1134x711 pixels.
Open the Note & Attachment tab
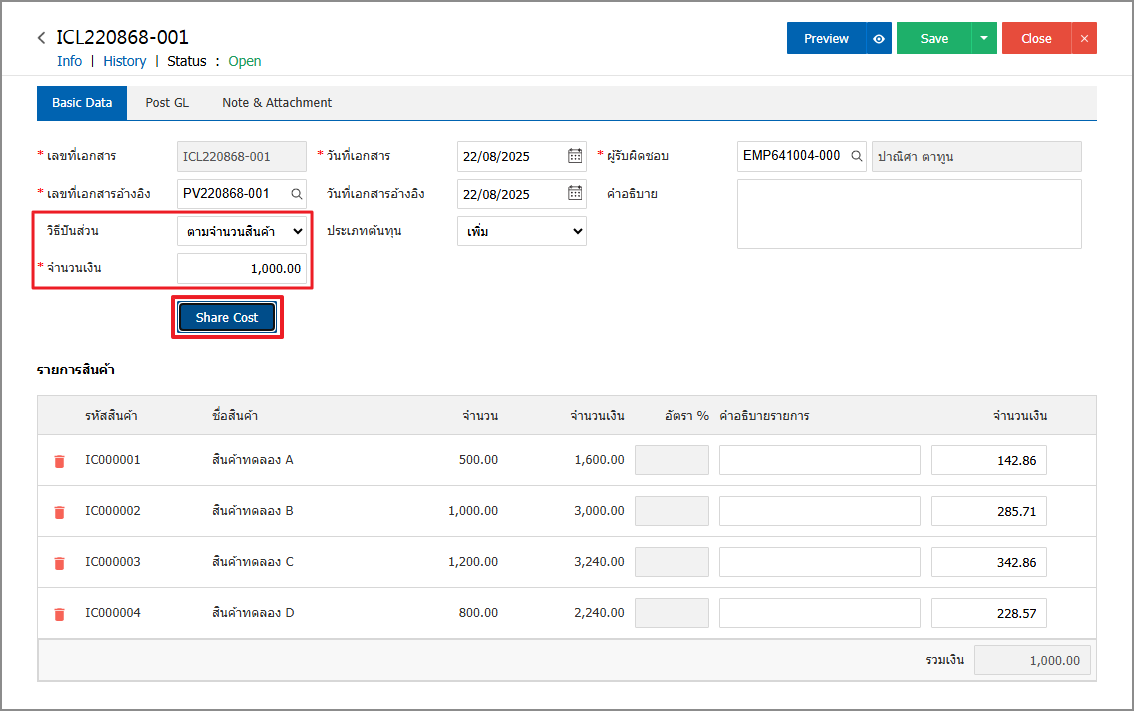coord(277,103)
